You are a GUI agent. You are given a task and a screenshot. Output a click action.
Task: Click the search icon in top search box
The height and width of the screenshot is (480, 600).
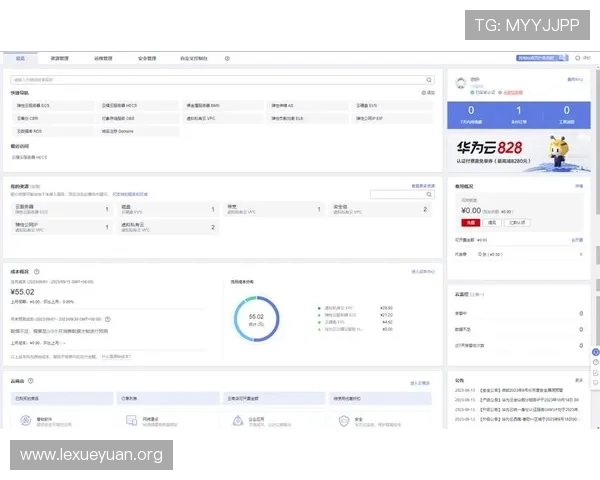tap(430, 79)
